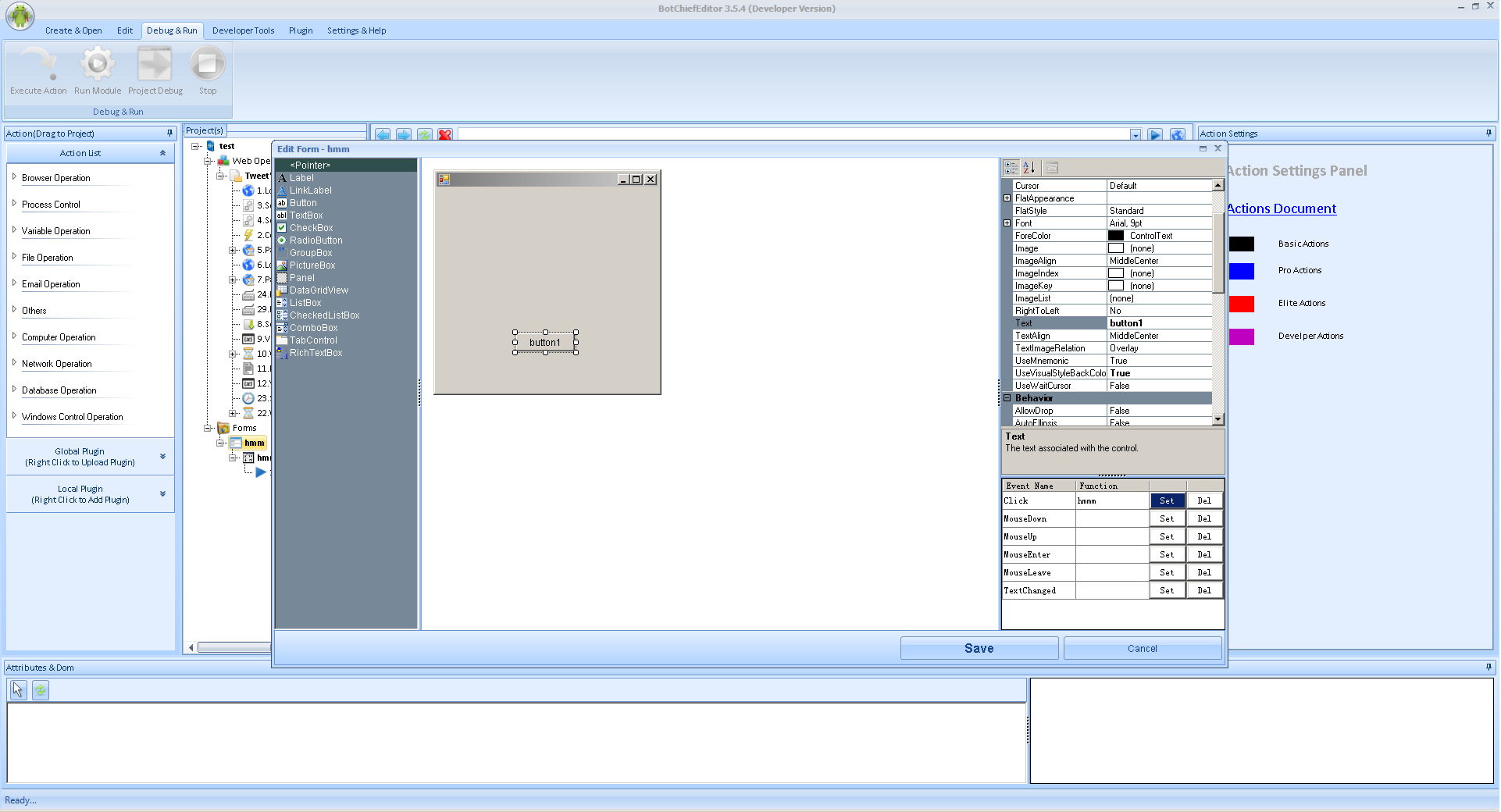Select the CheckBox control in the toolbox

point(311,228)
